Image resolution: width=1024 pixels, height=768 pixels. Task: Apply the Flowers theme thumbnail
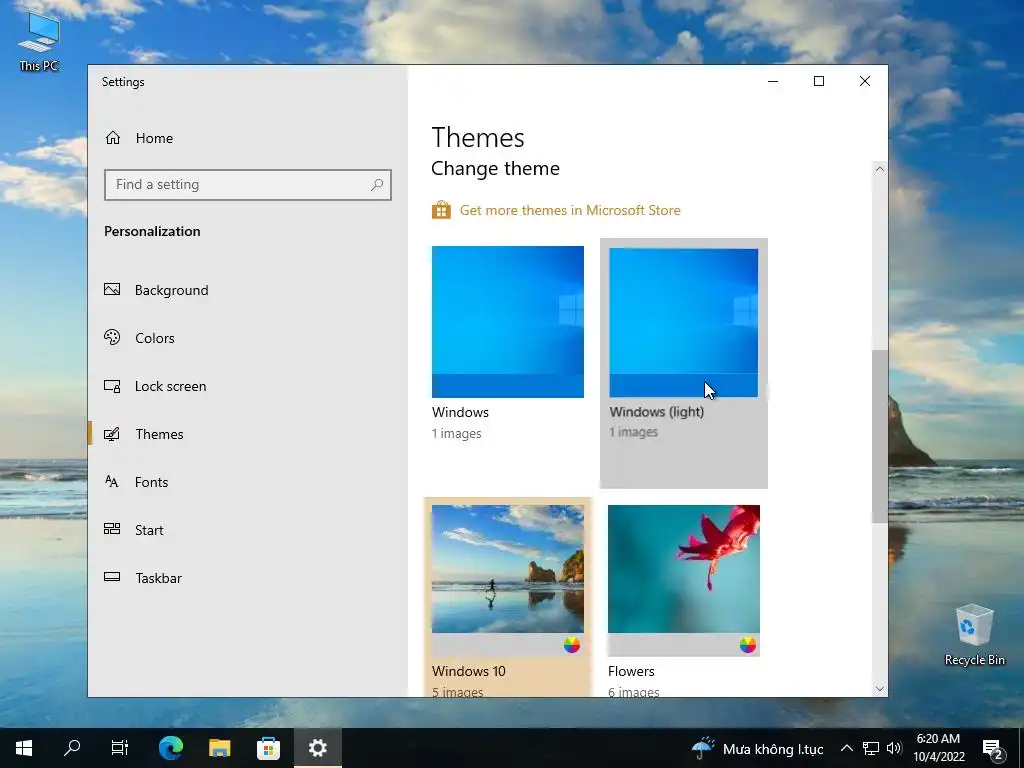pyautogui.click(x=684, y=569)
